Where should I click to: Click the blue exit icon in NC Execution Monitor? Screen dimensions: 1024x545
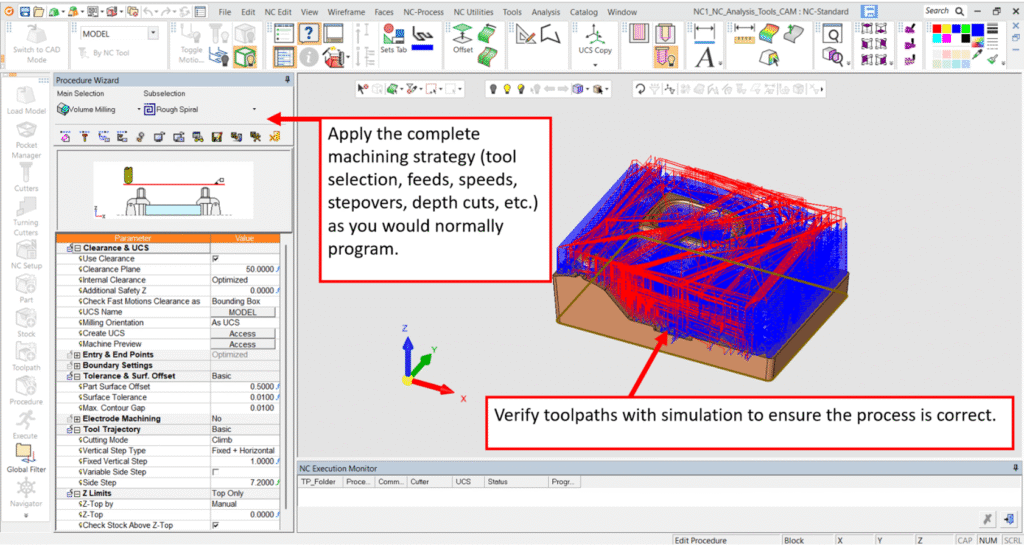(x=1008, y=519)
